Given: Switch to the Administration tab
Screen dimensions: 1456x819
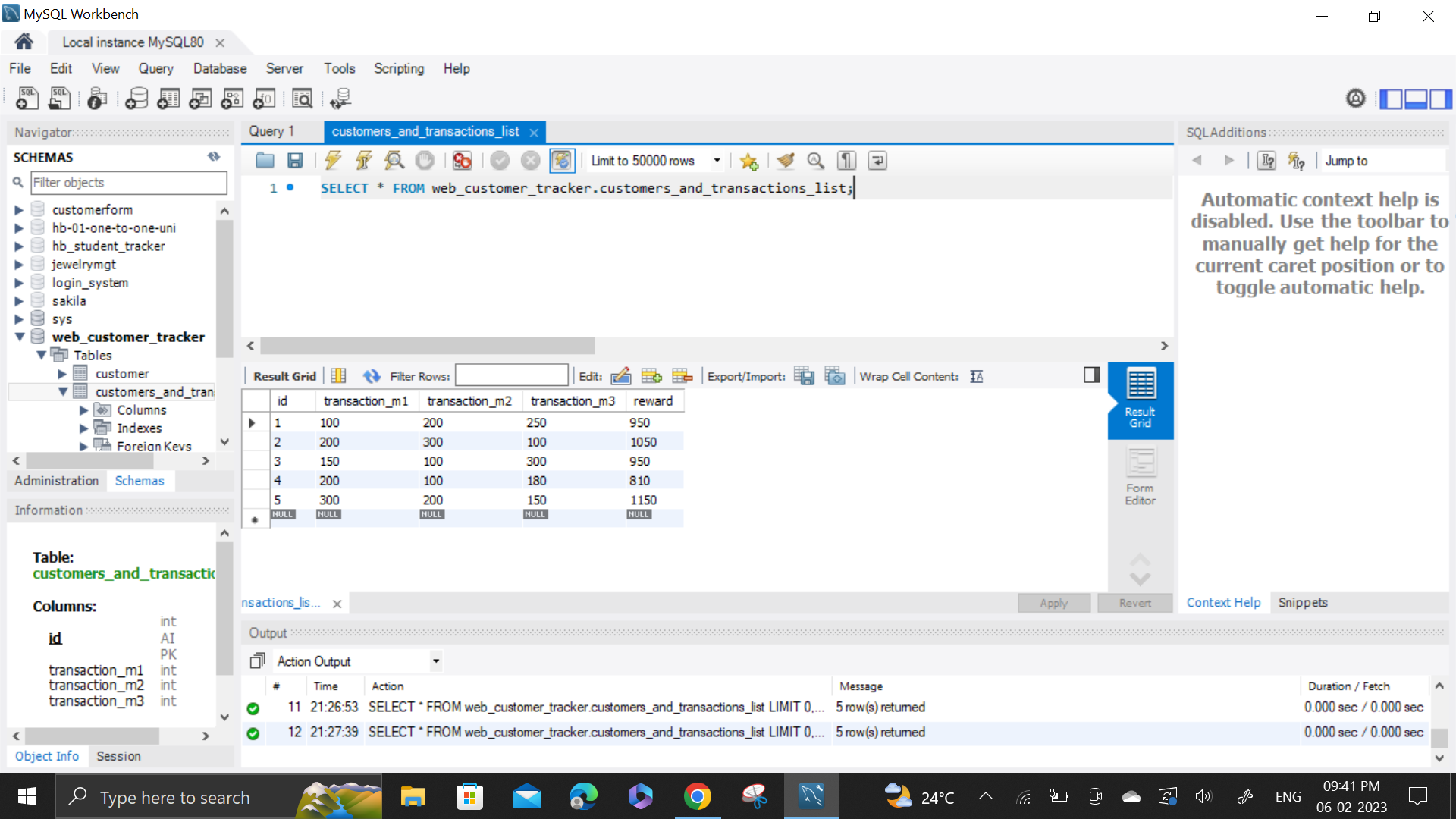Looking at the screenshot, I should [56, 481].
